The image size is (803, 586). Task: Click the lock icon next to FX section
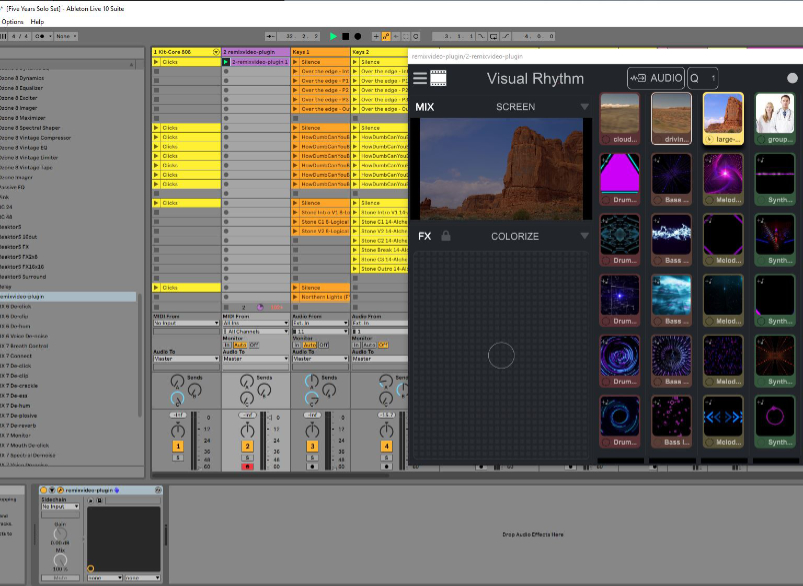click(x=445, y=236)
